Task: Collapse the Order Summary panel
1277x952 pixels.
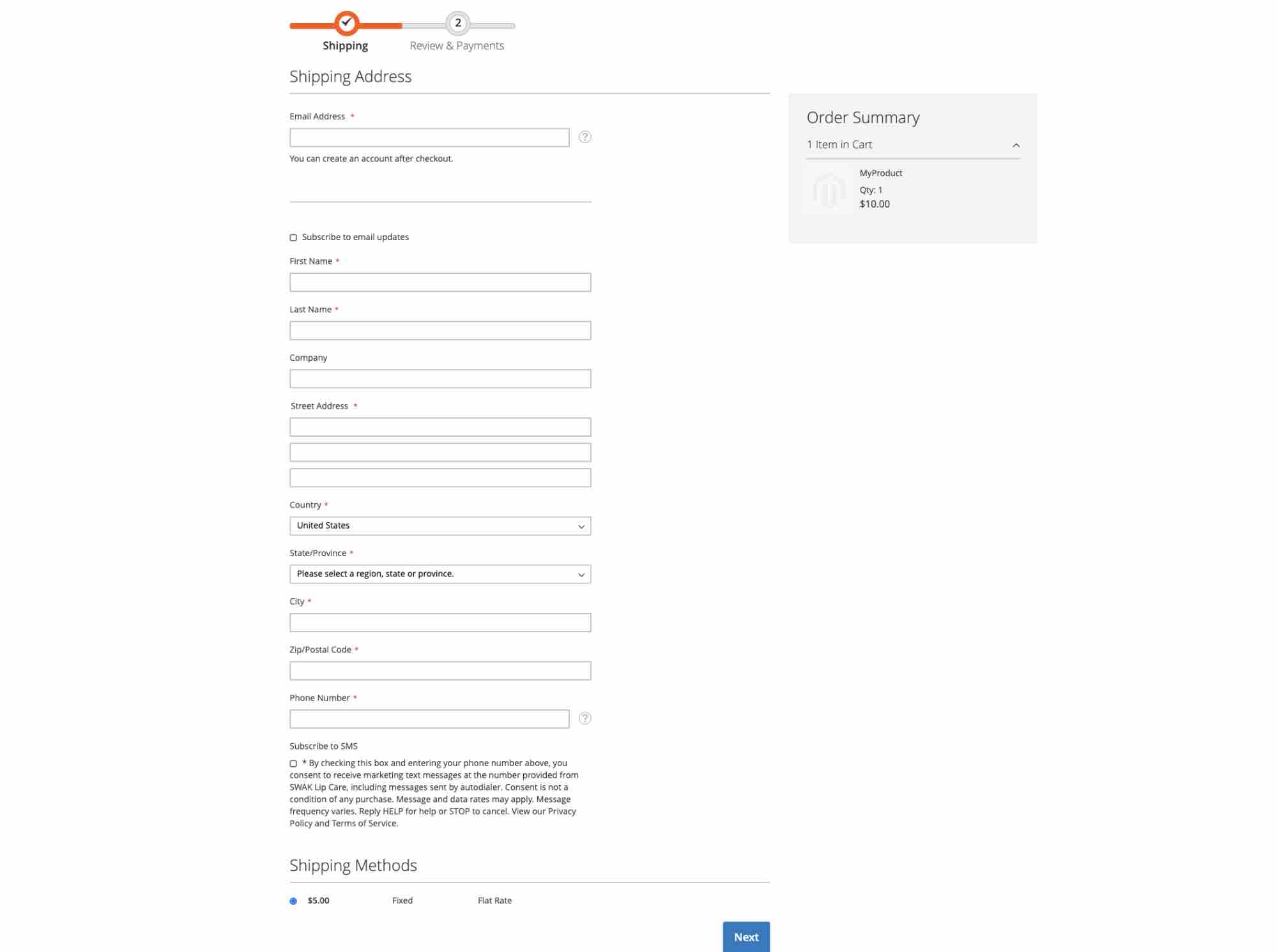Action: point(1016,145)
